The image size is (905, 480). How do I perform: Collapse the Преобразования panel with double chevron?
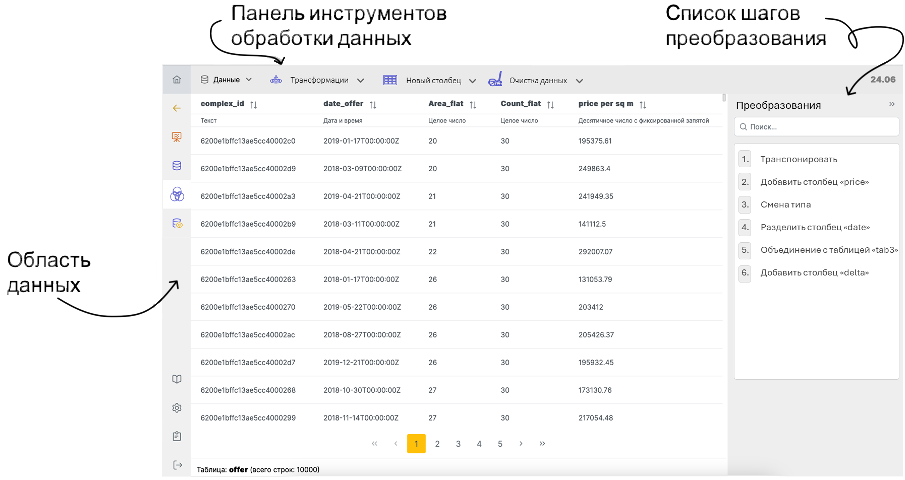(892, 104)
